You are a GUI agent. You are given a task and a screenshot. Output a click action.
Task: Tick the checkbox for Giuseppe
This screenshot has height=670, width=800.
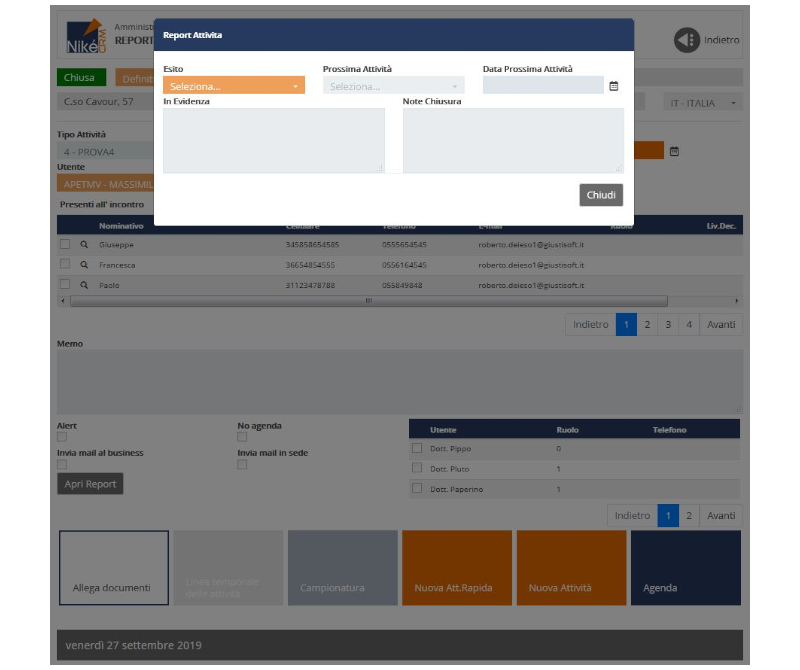[65, 244]
